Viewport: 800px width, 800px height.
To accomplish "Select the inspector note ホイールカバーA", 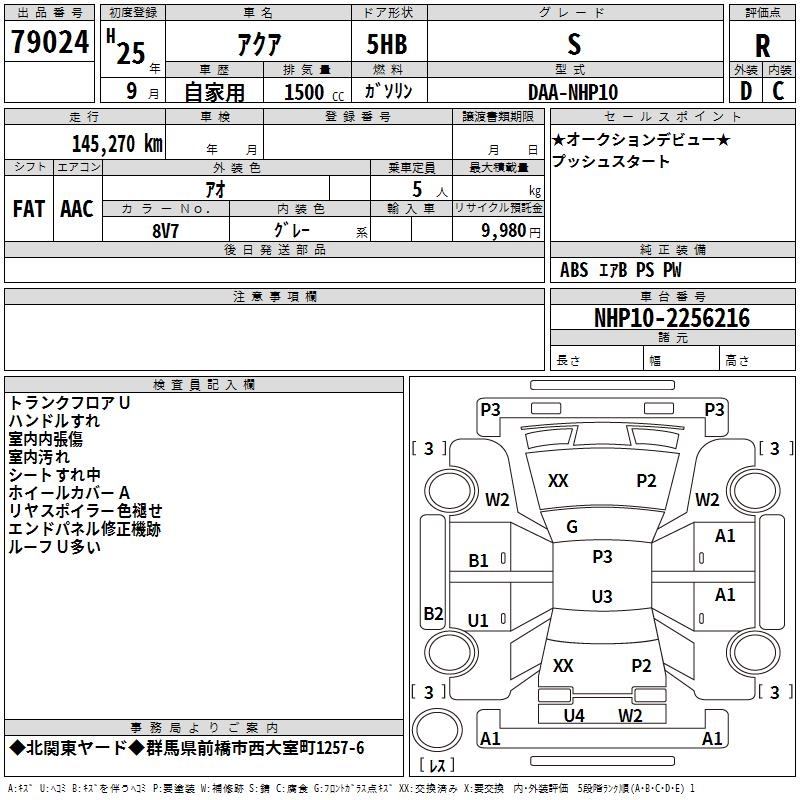I will click(69, 492).
